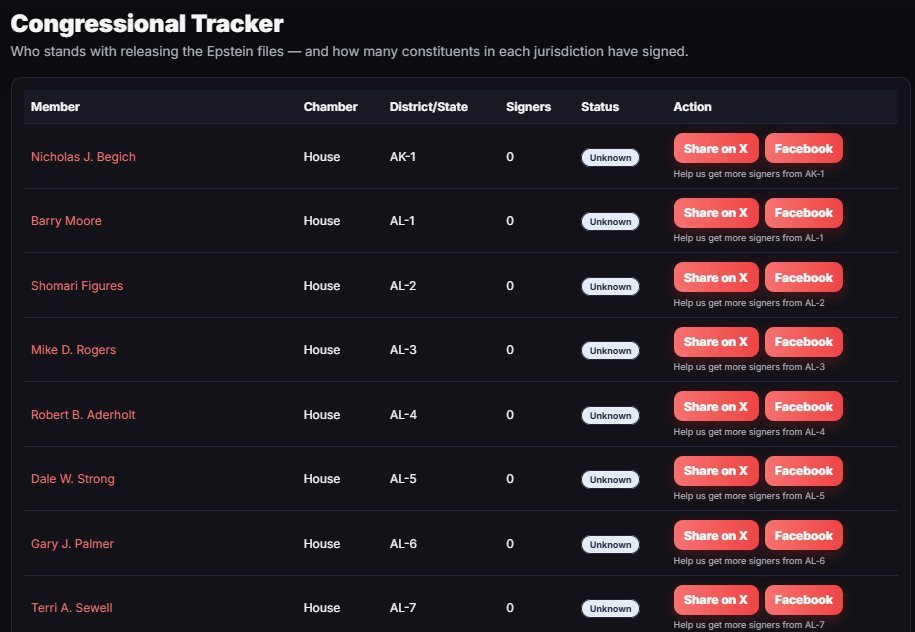Open Dale W. Strong member link
Viewport: 915px width, 632px height.
click(73, 479)
